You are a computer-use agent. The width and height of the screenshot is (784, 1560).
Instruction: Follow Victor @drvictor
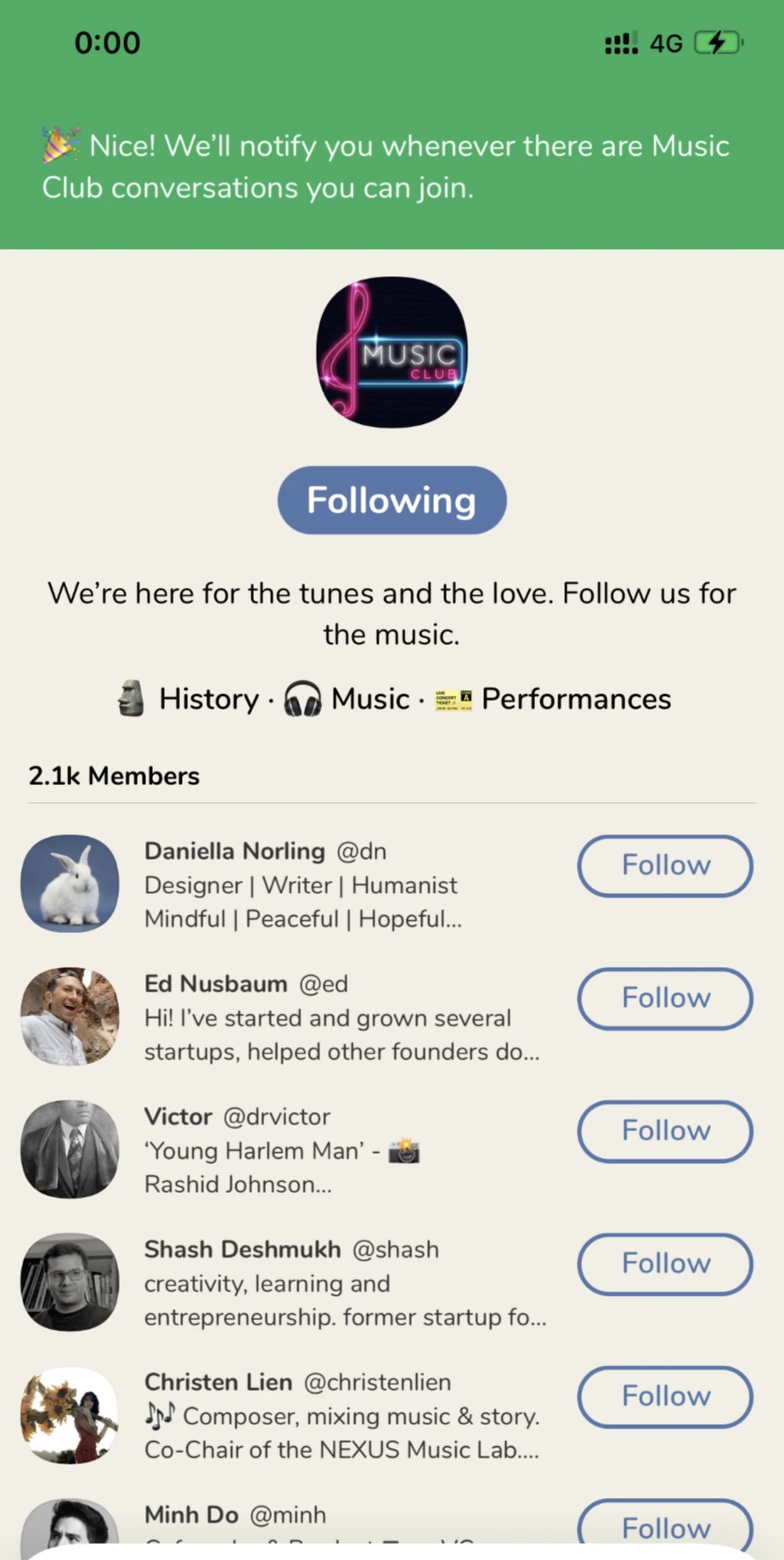(665, 1131)
